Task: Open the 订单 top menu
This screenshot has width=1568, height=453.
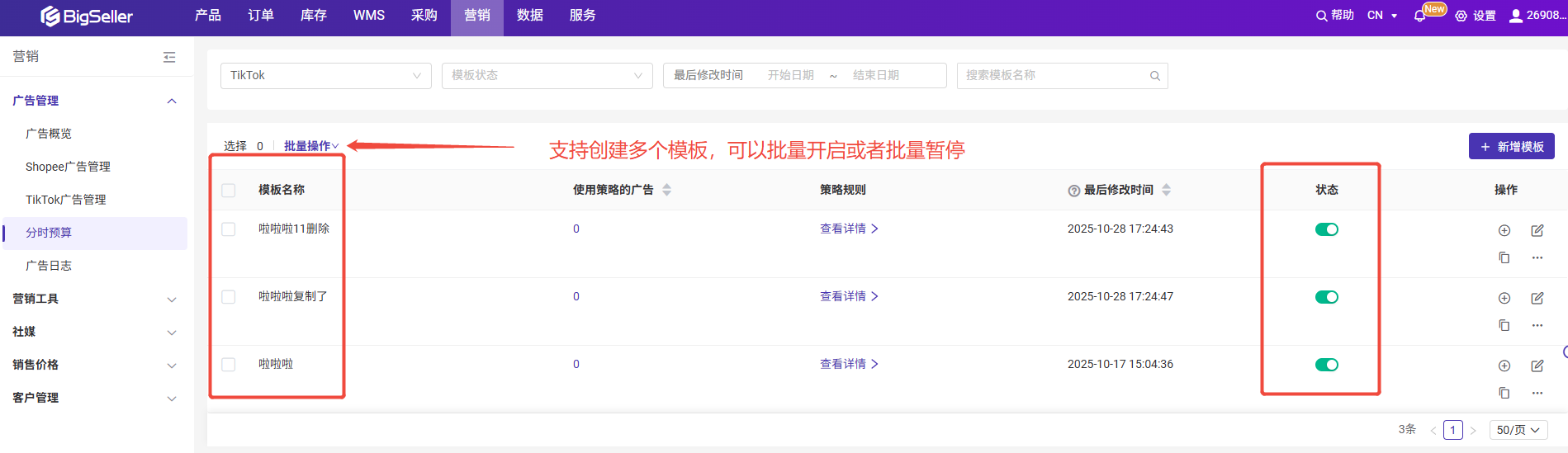Action: [260, 16]
